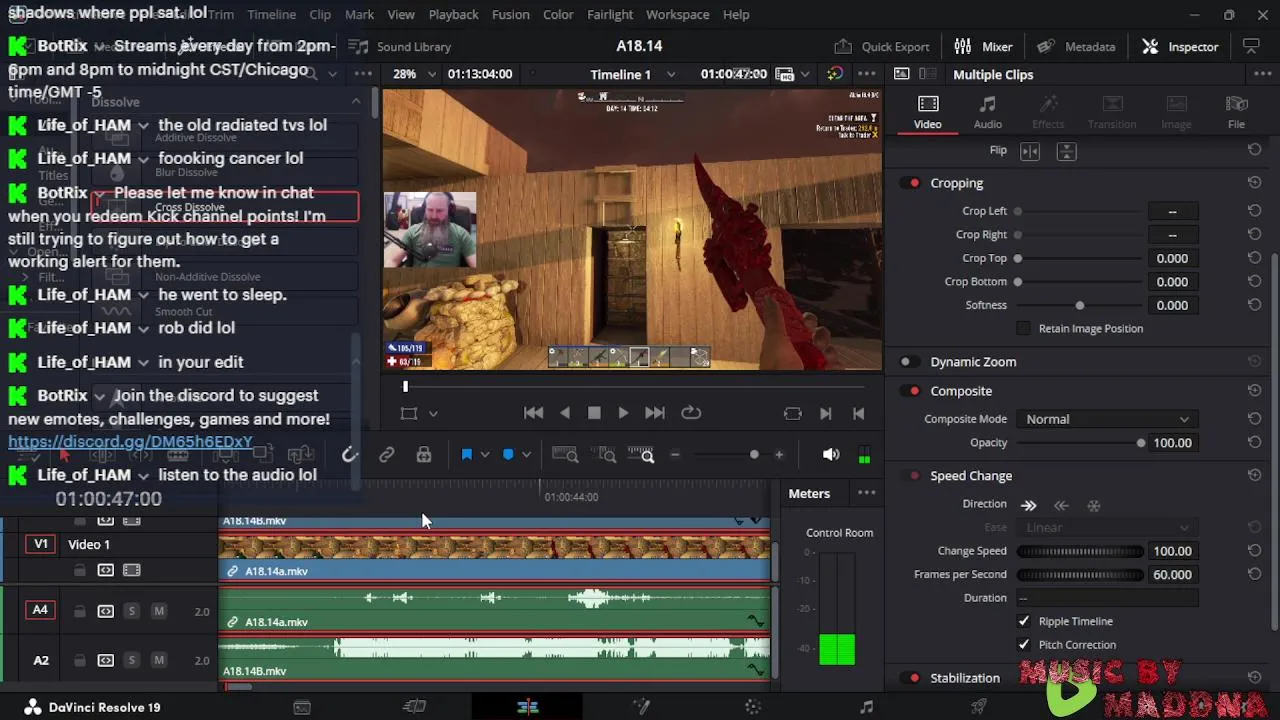Open the Fairlight page music note icon

click(x=866, y=707)
